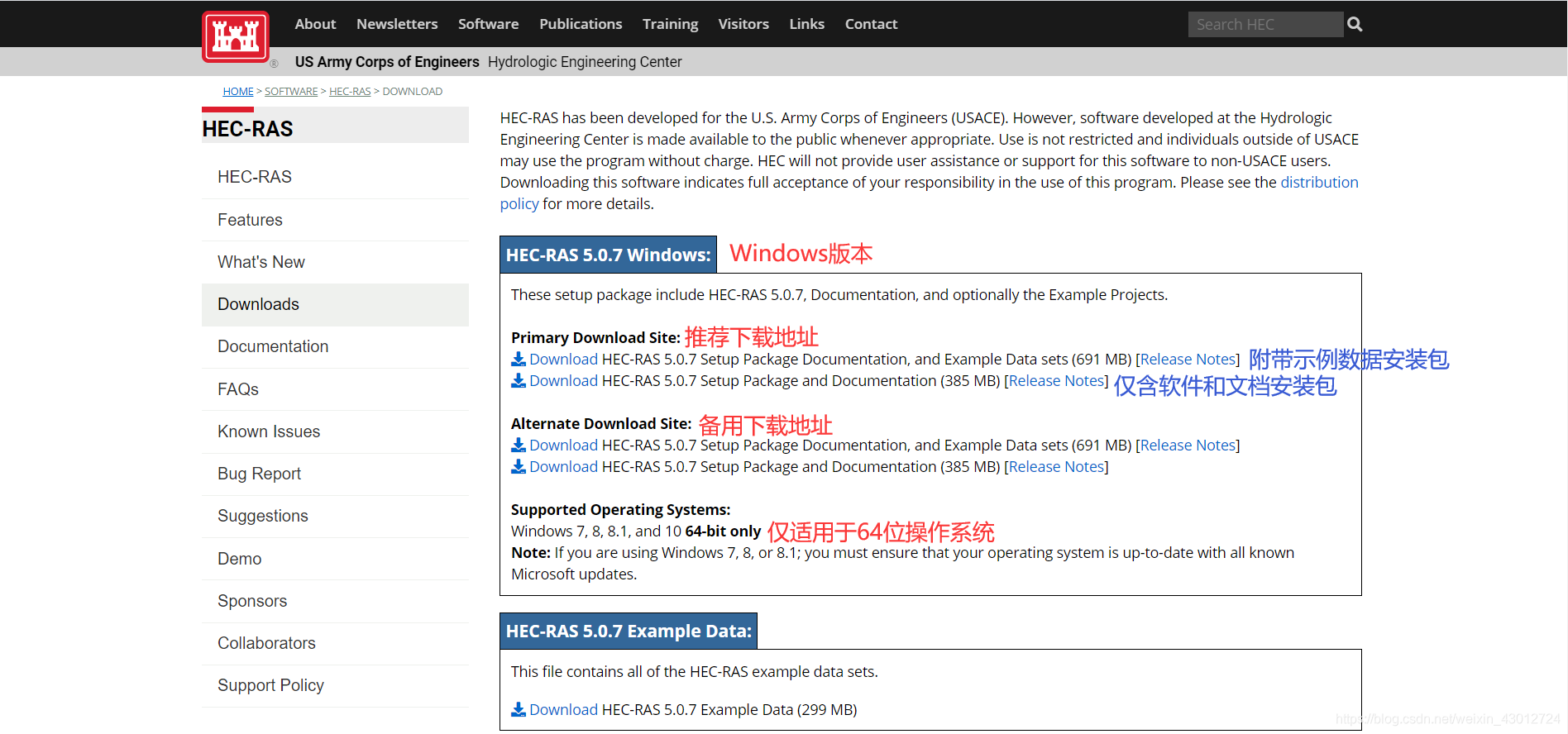Viewport: 1568px width, 734px height.
Task: Click download icon for primary 385 MB package
Action: (519, 380)
